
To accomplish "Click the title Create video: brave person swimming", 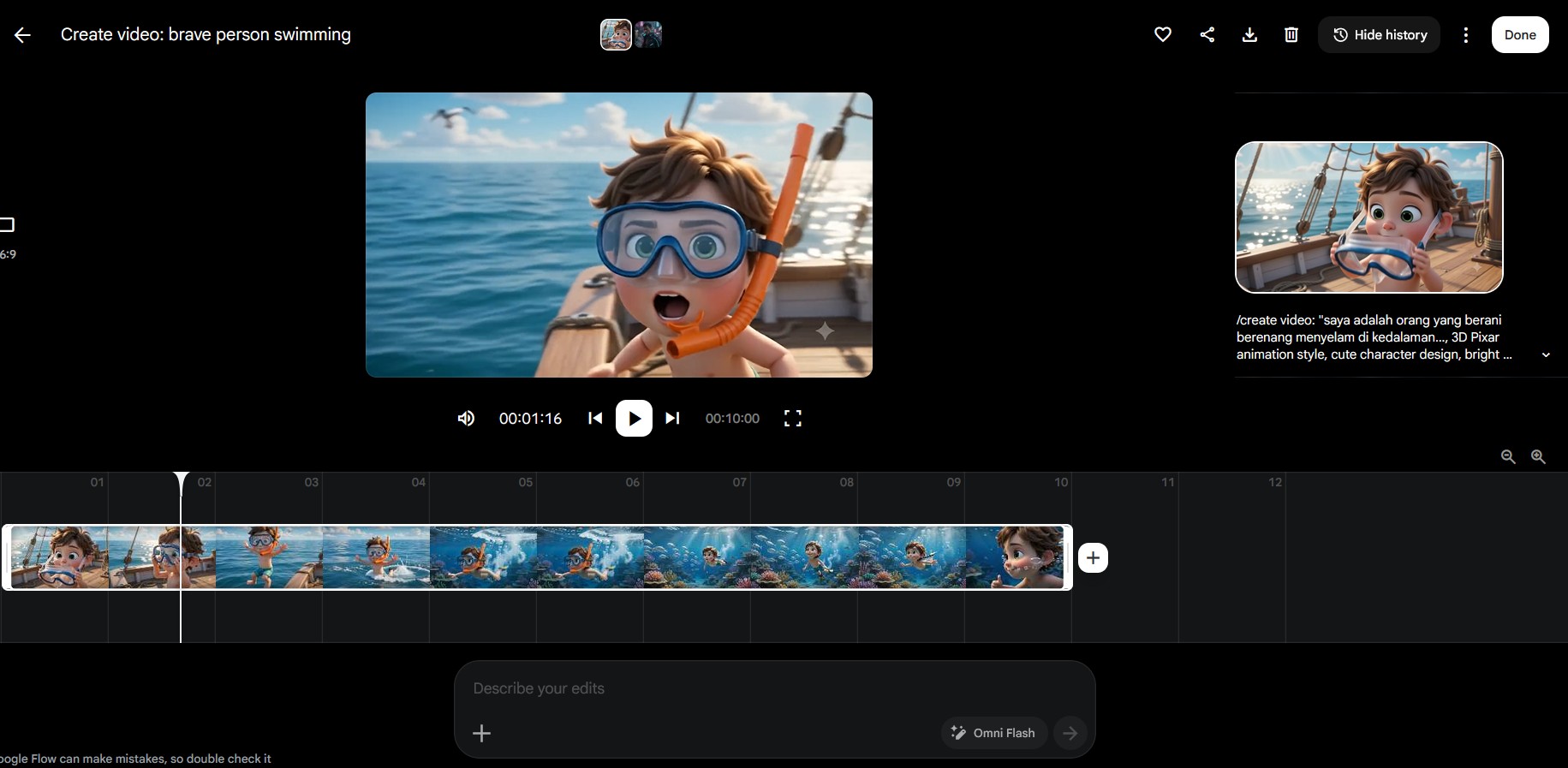I will point(206,35).
